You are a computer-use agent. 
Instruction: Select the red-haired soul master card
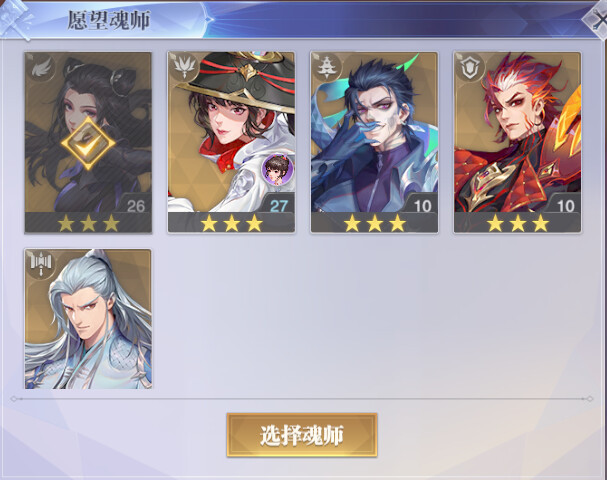[x=518, y=142]
